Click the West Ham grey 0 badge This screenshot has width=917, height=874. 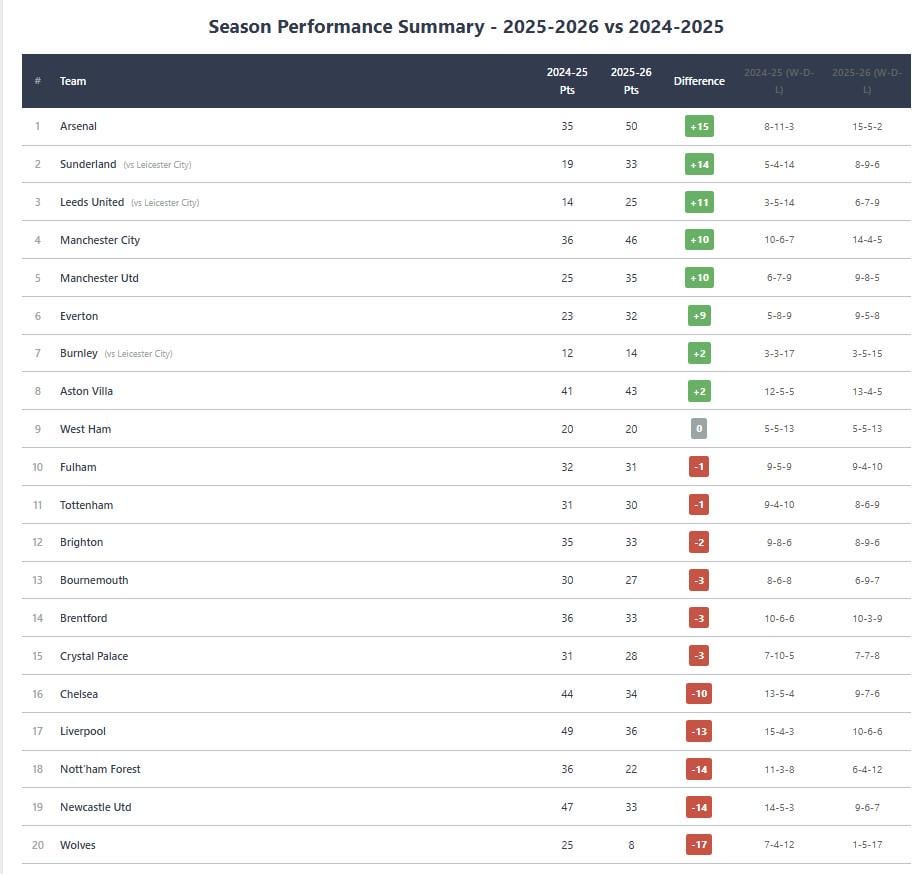[699, 429]
